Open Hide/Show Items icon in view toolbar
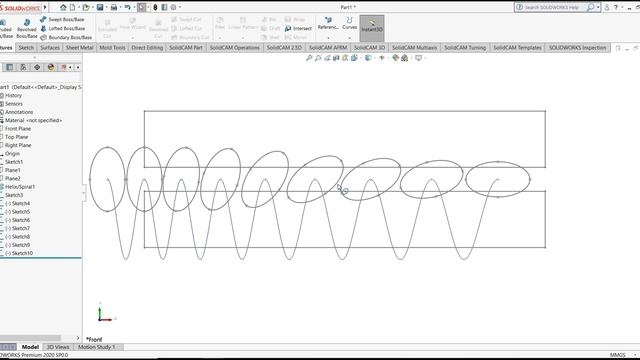Image resolution: width=640 pixels, height=360 pixels. (x=382, y=58)
